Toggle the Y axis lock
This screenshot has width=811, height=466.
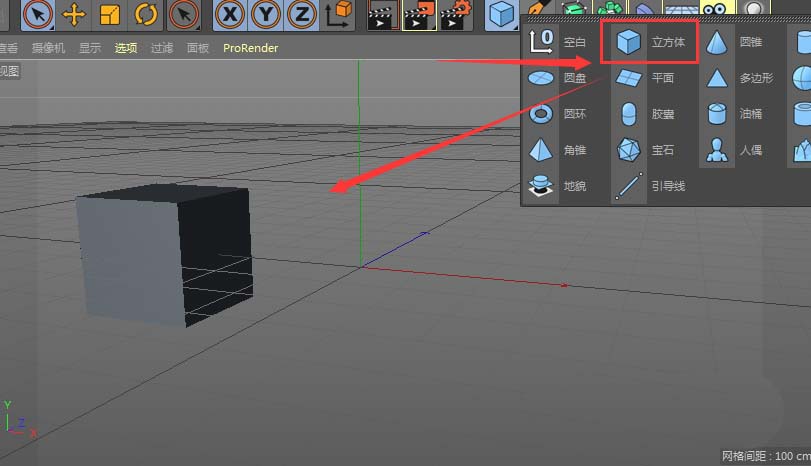266,14
